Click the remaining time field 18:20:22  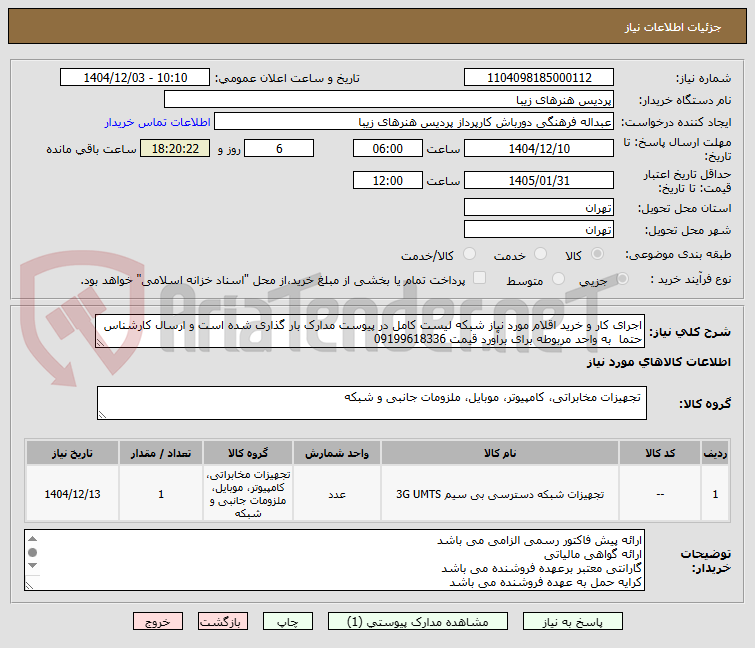point(175,149)
